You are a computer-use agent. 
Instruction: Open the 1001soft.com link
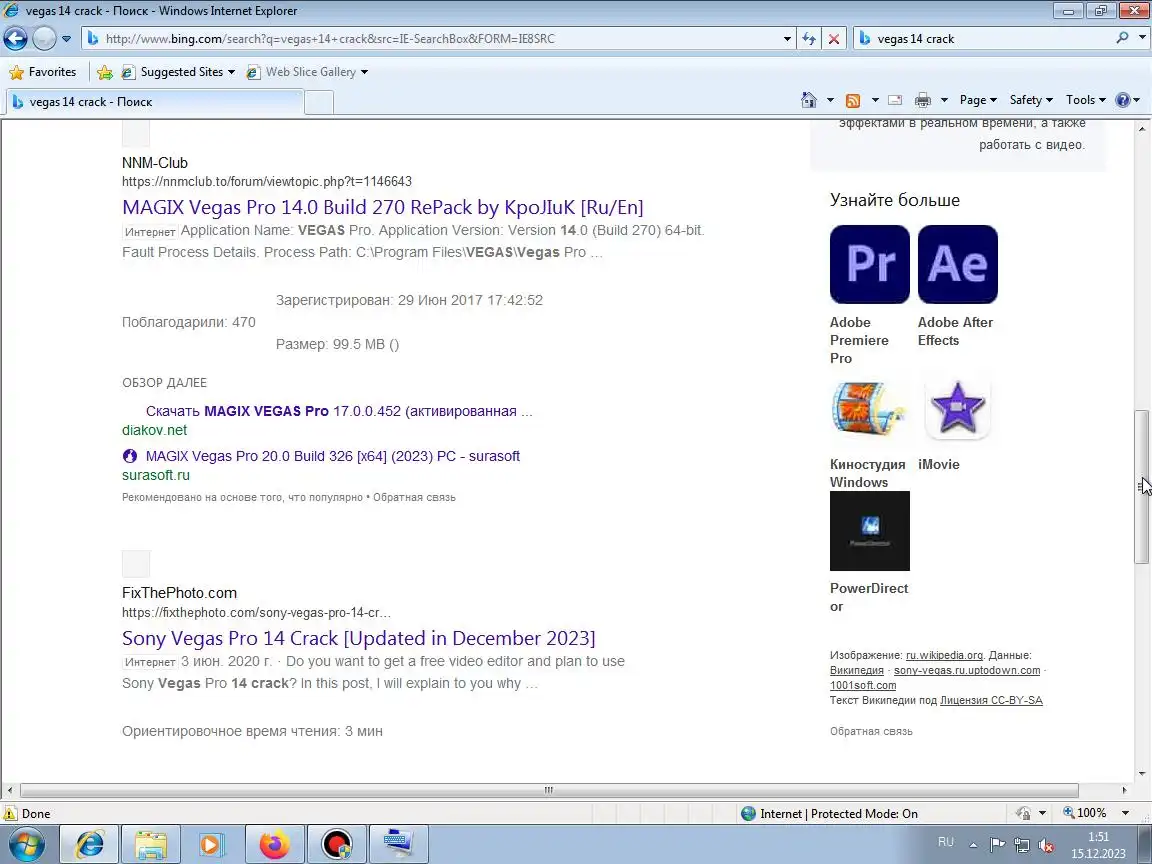tap(863, 685)
